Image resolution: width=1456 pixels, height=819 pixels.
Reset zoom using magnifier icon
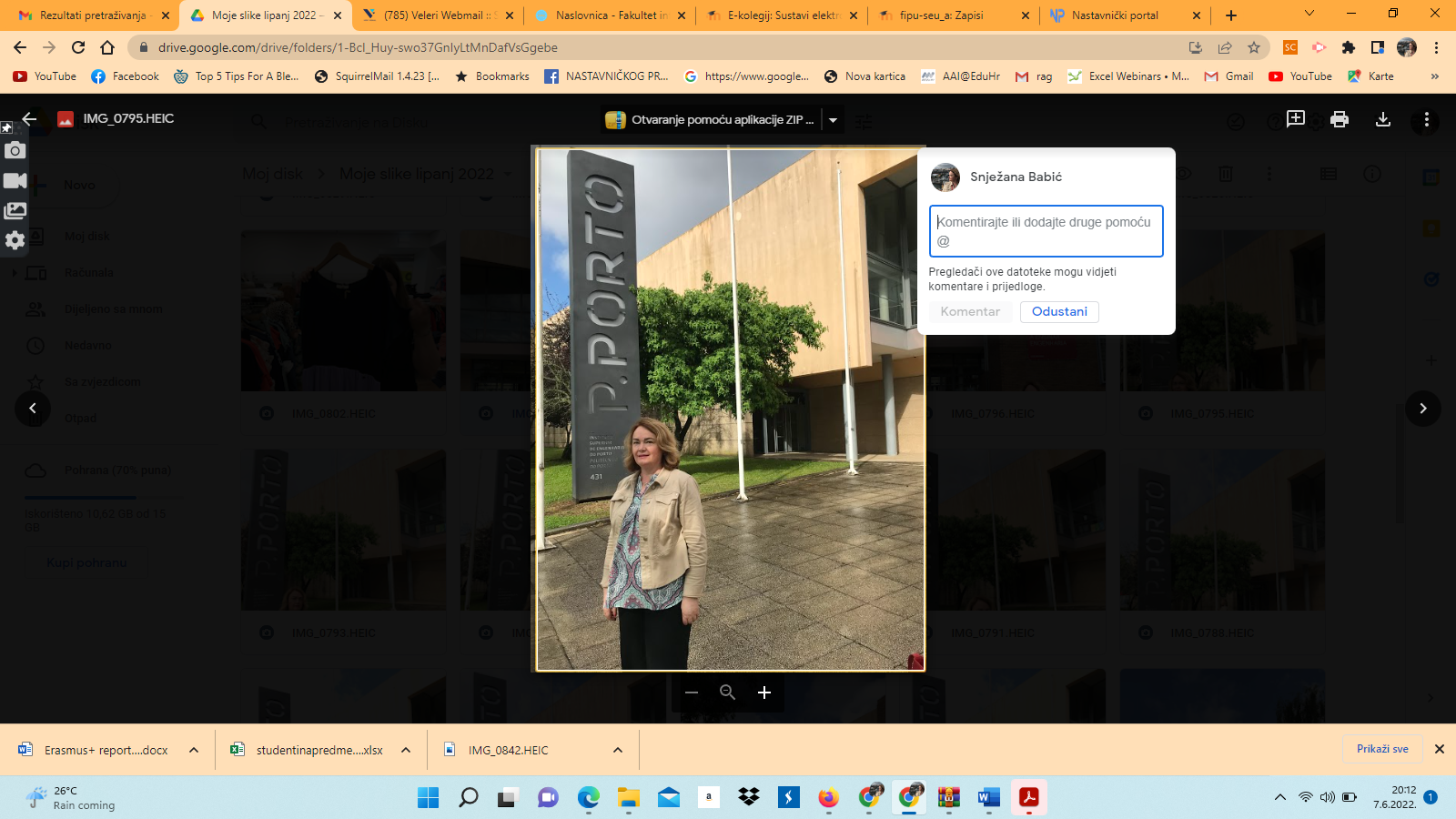pyautogui.click(x=727, y=693)
